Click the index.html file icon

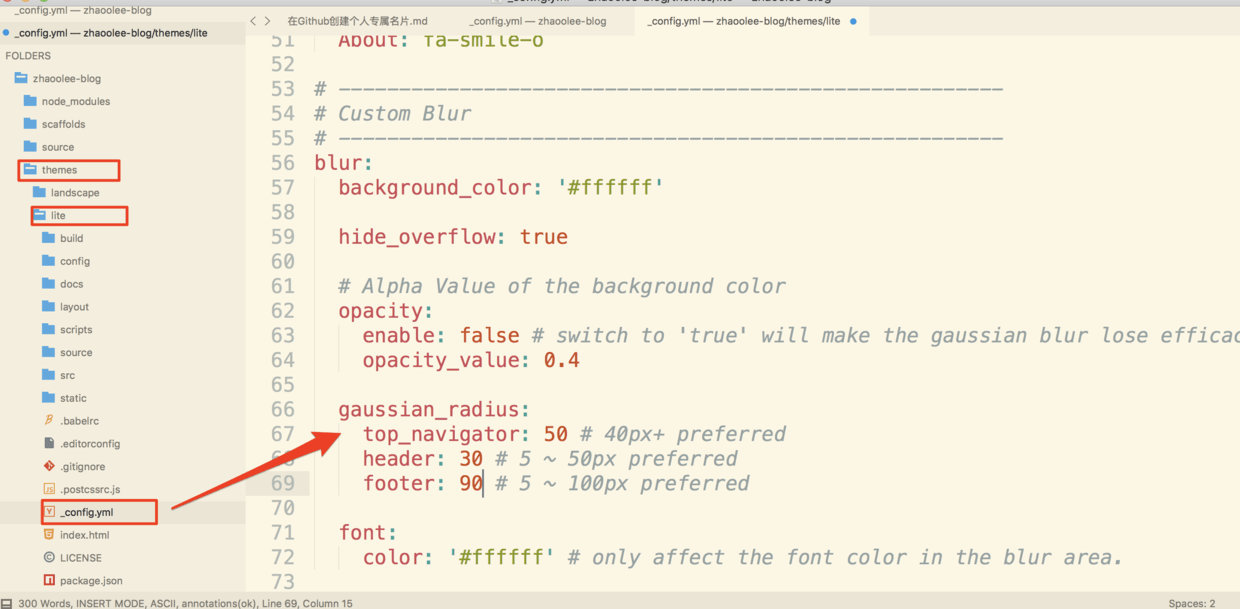(x=49, y=535)
